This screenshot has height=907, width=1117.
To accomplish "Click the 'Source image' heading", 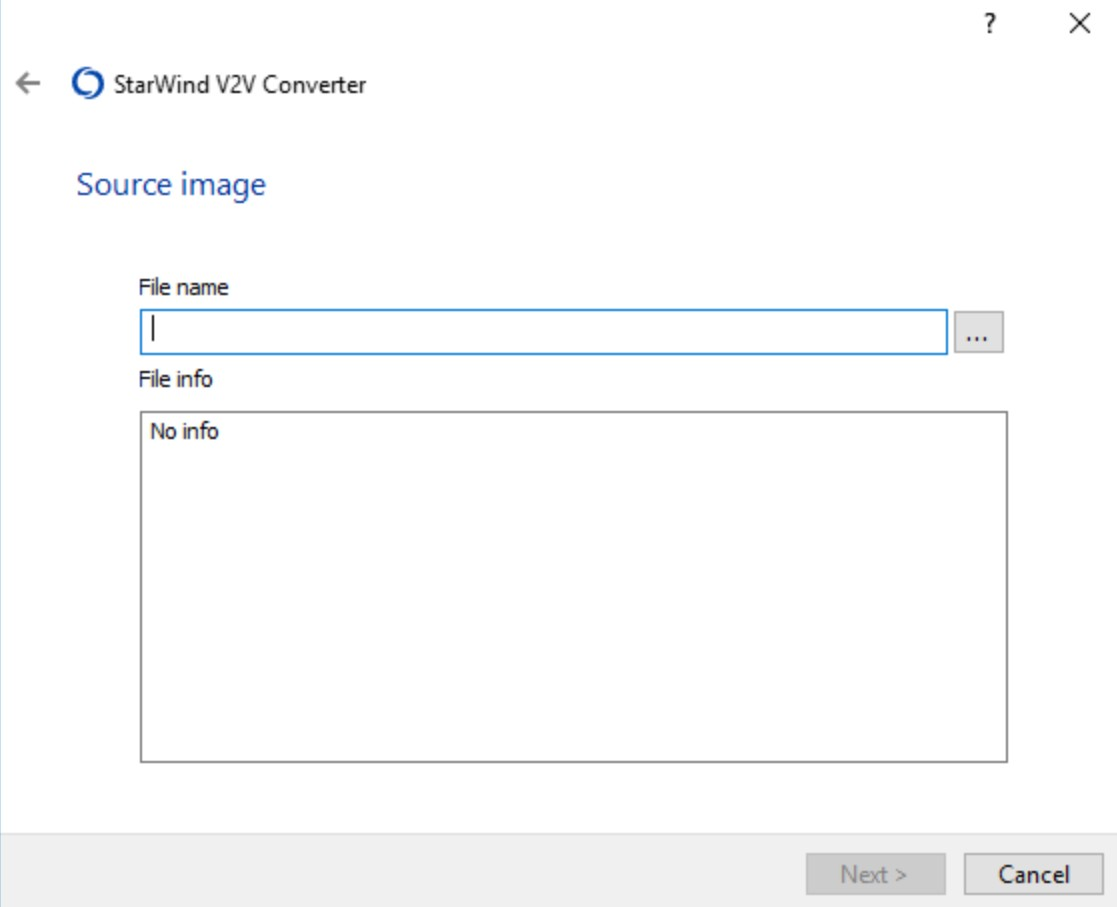I will 171,185.
